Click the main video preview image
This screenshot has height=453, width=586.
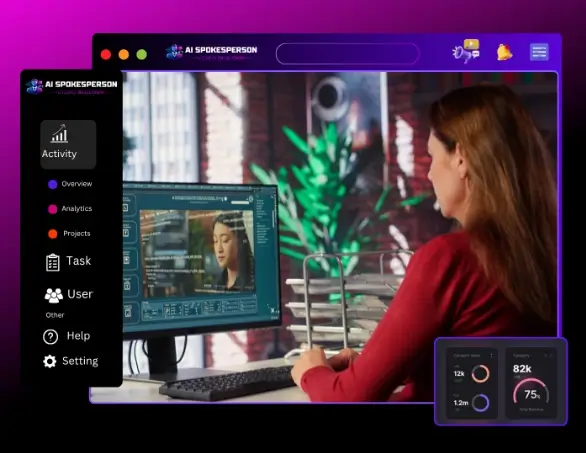[x=324, y=237]
